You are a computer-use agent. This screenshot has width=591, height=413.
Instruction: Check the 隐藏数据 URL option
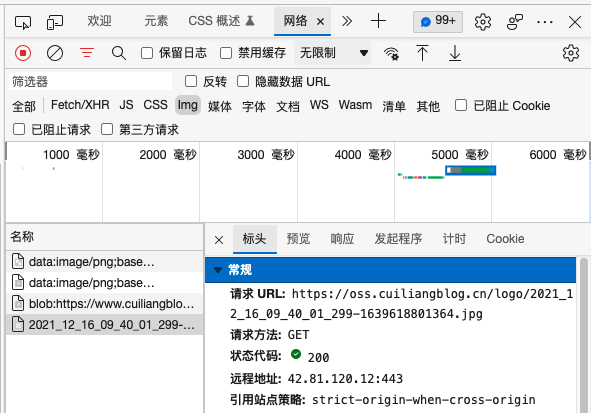(x=243, y=81)
